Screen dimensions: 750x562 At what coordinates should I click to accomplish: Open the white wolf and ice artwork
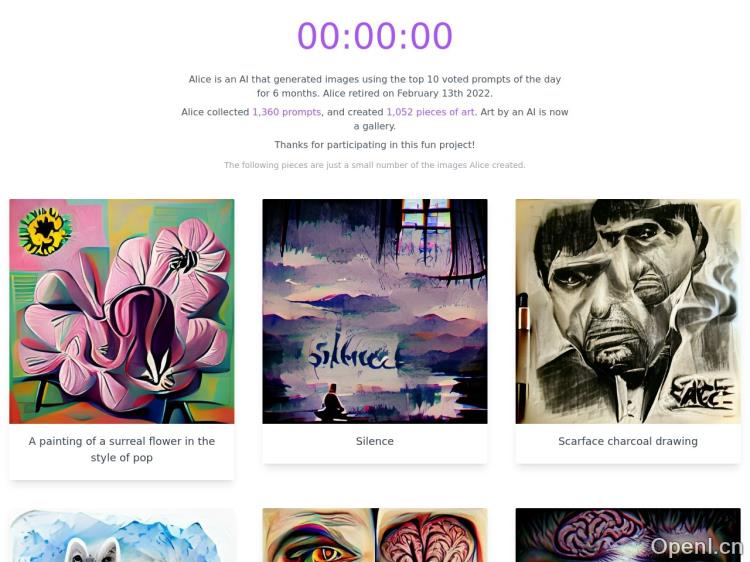pyautogui.click(x=121, y=535)
